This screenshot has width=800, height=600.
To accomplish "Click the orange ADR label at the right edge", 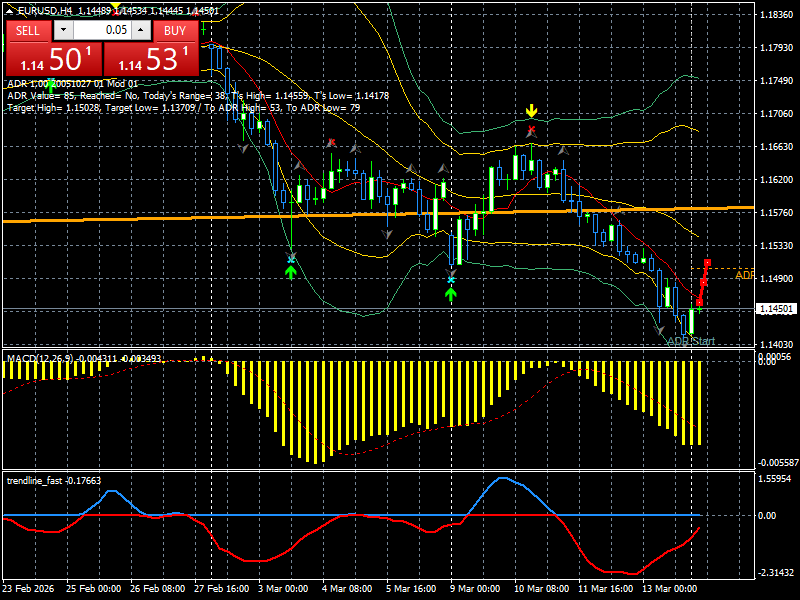I will click(744, 275).
